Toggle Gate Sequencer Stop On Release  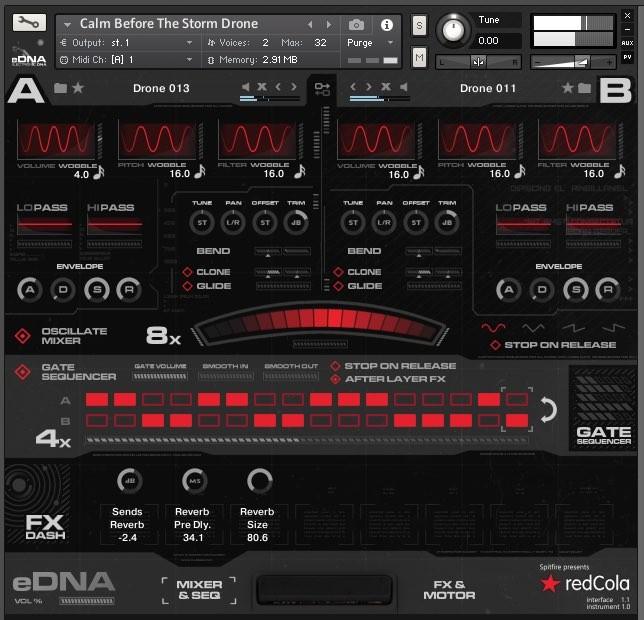(335, 366)
